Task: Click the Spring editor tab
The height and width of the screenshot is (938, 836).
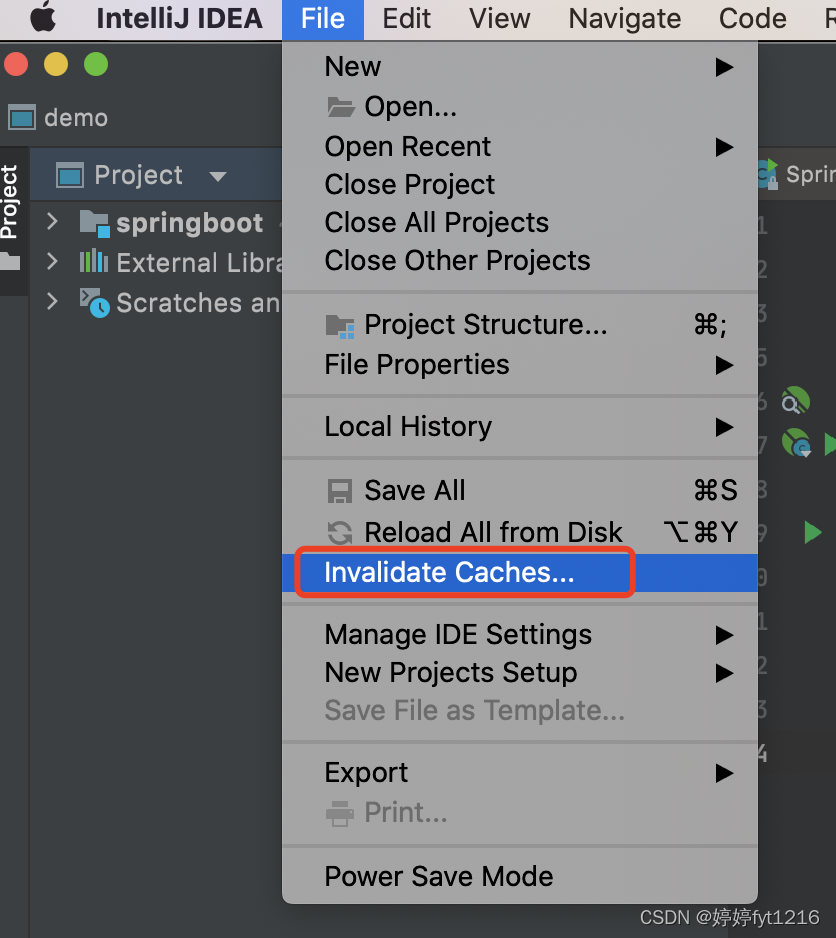Action: tap(797, 174)
